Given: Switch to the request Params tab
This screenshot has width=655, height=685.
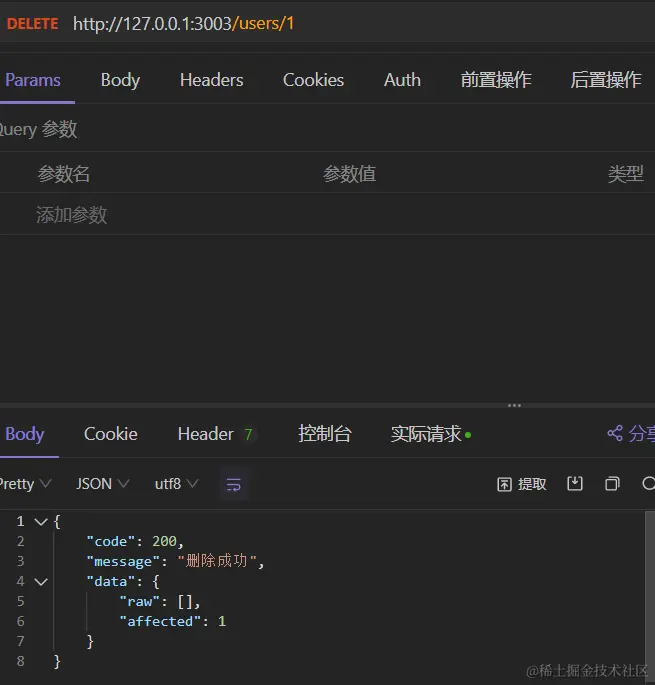Looking at the screenshot, I should [x=33, y=80].
